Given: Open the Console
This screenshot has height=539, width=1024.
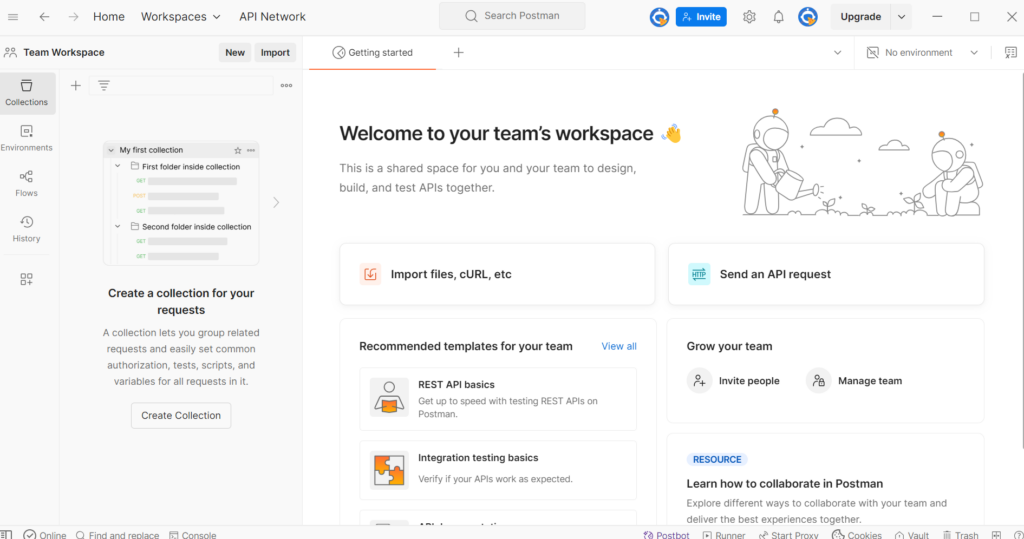Looking at the screenshot, I should (193, 534).
